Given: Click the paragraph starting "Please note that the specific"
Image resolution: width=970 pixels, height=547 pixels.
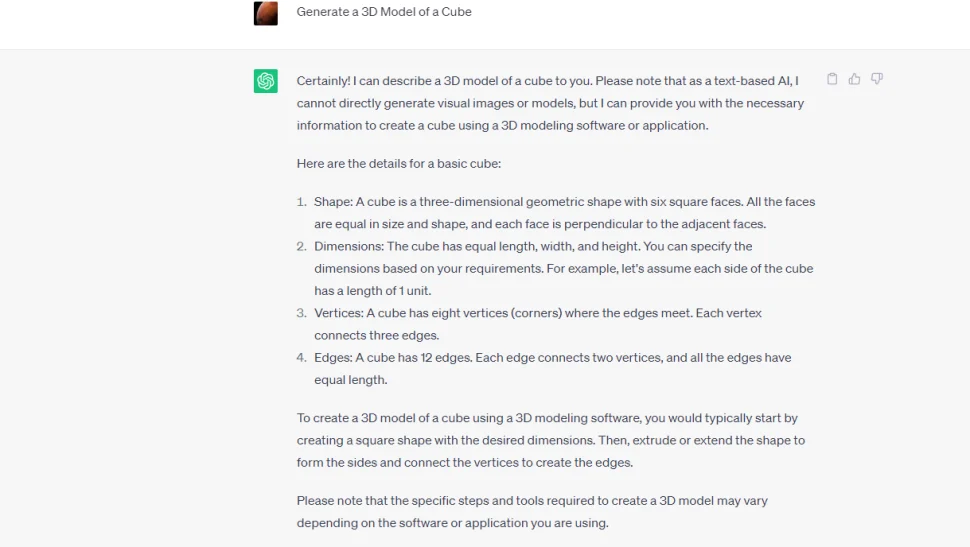Looking at the screenshot, I should pos(532,512).
